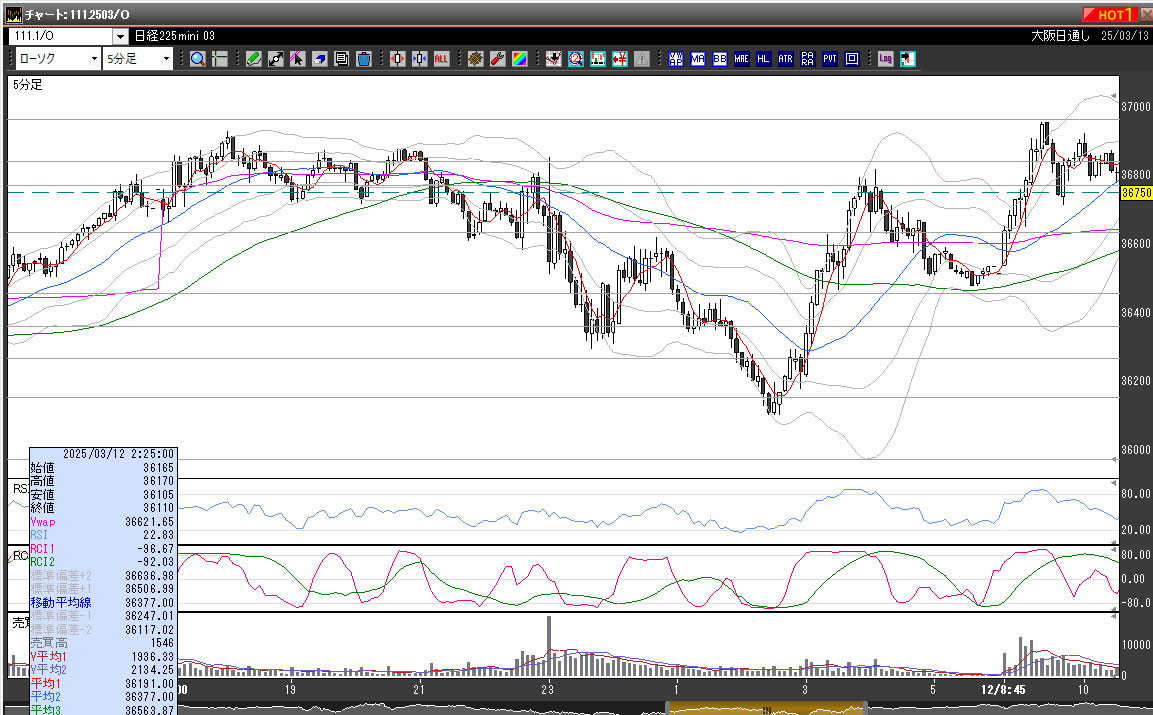The image size is (1153, 715).
Task: Click the 日経225mini 03 instrument name
Action: pyautogui.click(x=175, y=36)
